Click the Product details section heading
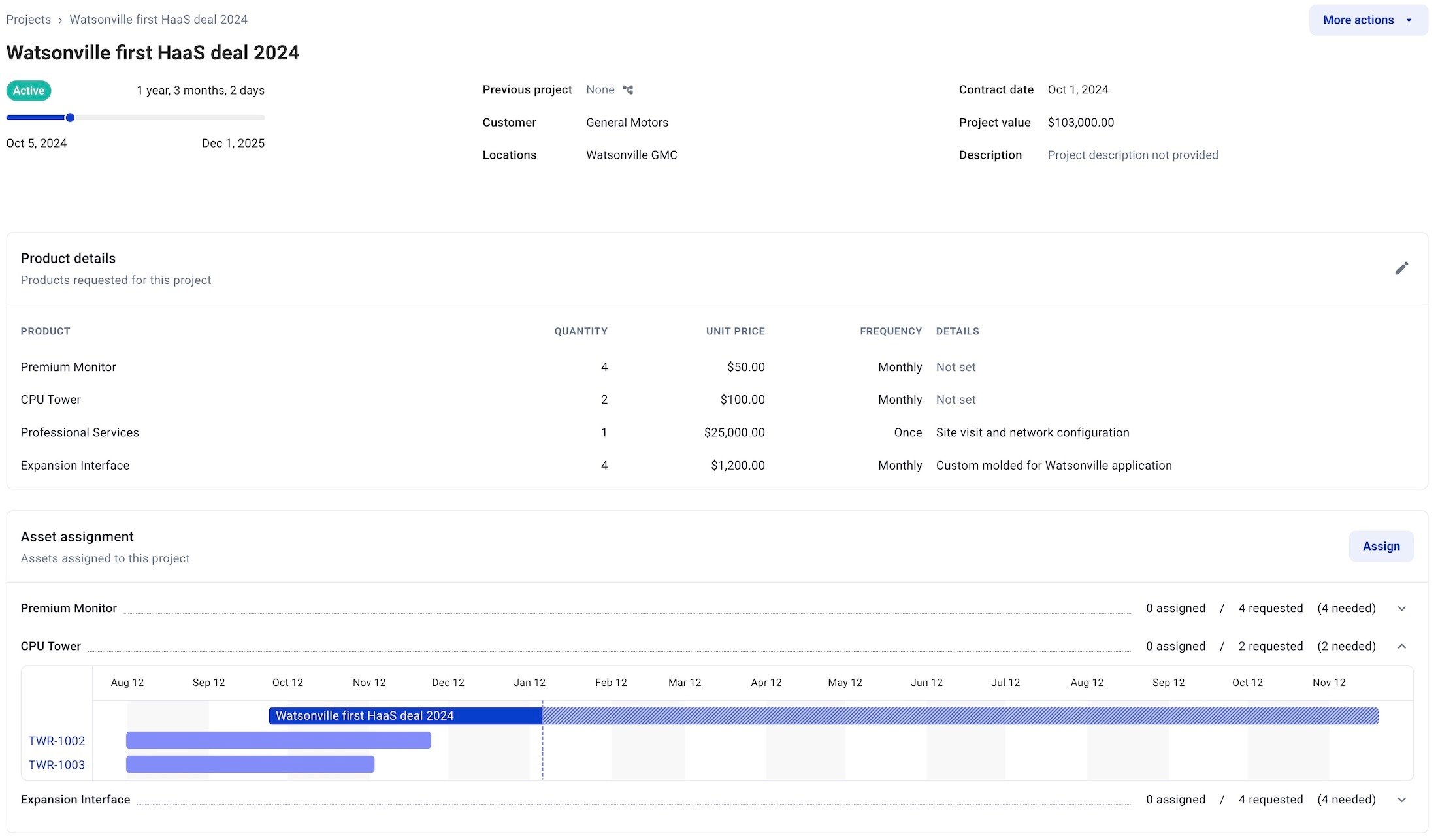The width and height of the screenshot is (1438, 840). click(x=68, y=259)
